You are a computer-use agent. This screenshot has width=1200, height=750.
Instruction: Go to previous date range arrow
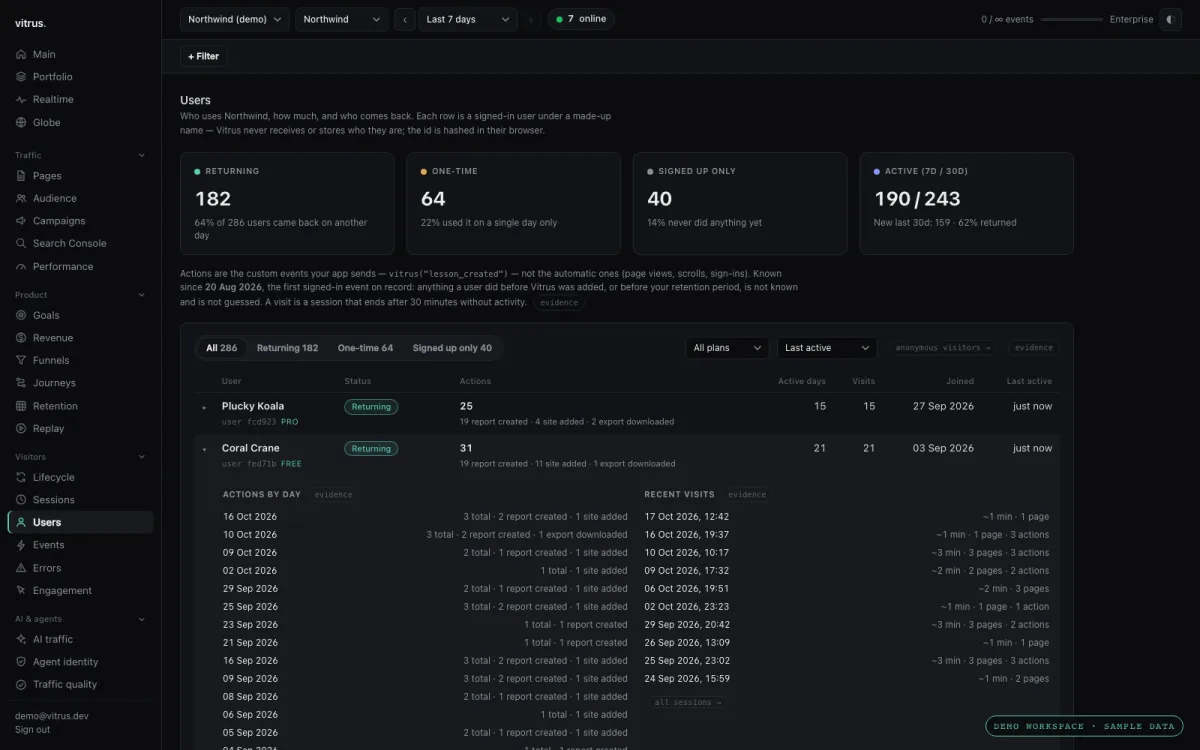pos(405,19)
